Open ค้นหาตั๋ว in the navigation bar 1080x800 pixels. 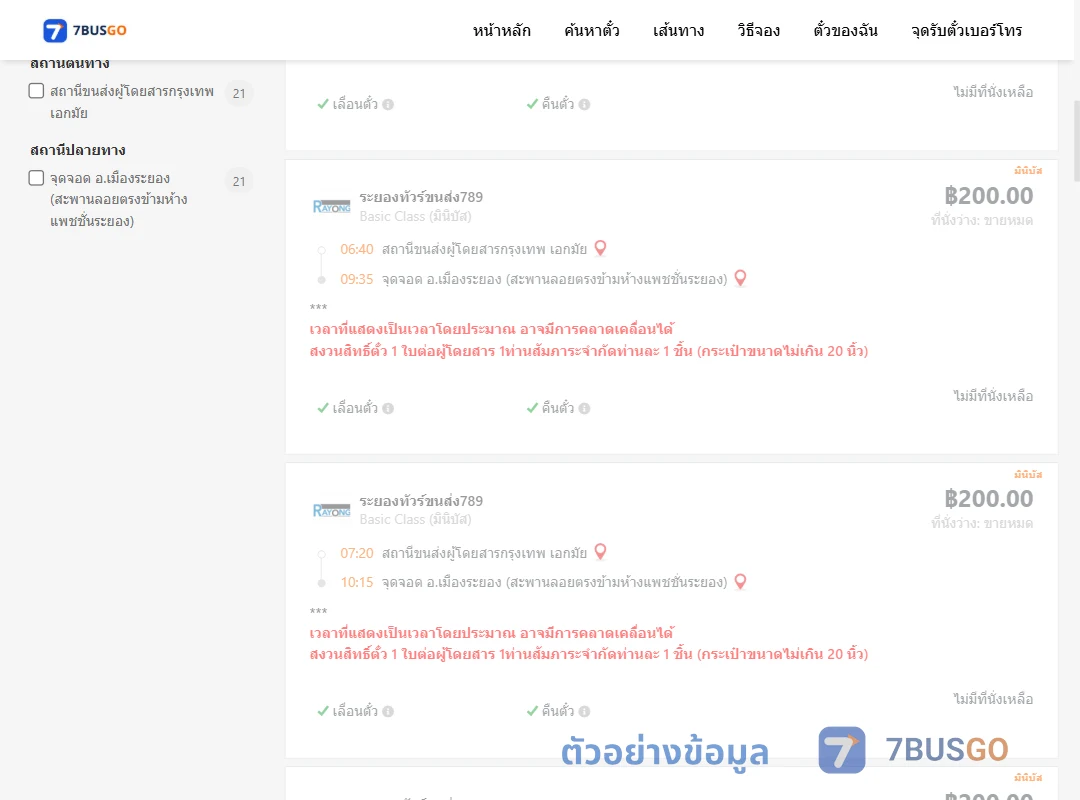click(x=592, y=30)
